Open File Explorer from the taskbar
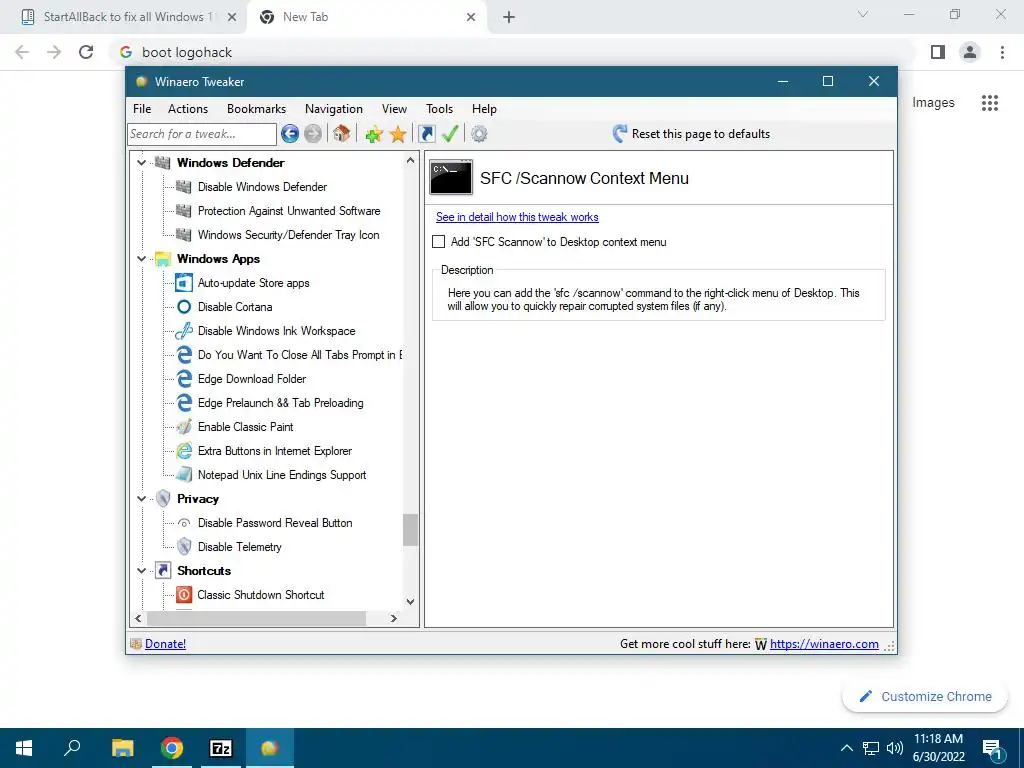The height and width of the screenshot is (768, 1024). 122,748
